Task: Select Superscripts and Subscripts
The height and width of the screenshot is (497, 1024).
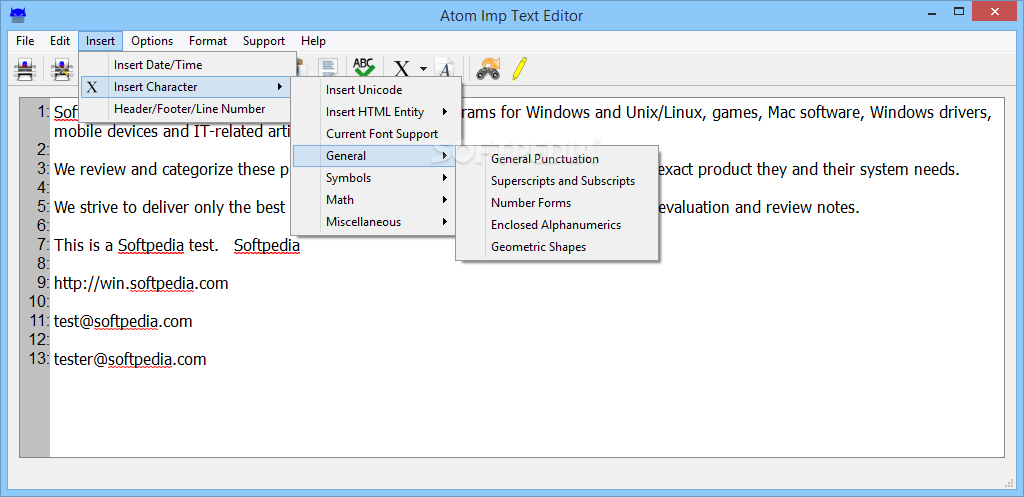Action: pyautogui.click(x=558, y=181)
